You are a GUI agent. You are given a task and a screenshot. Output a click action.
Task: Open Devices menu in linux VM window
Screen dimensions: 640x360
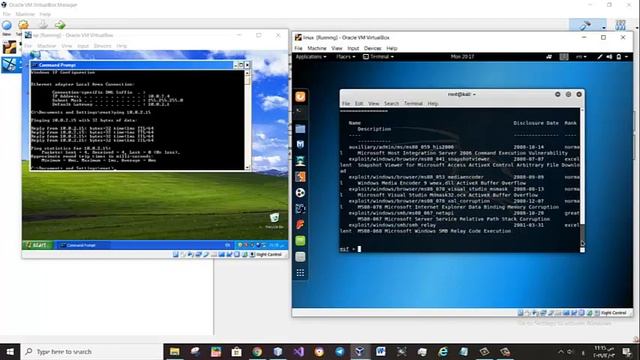[x=372, y=48]
